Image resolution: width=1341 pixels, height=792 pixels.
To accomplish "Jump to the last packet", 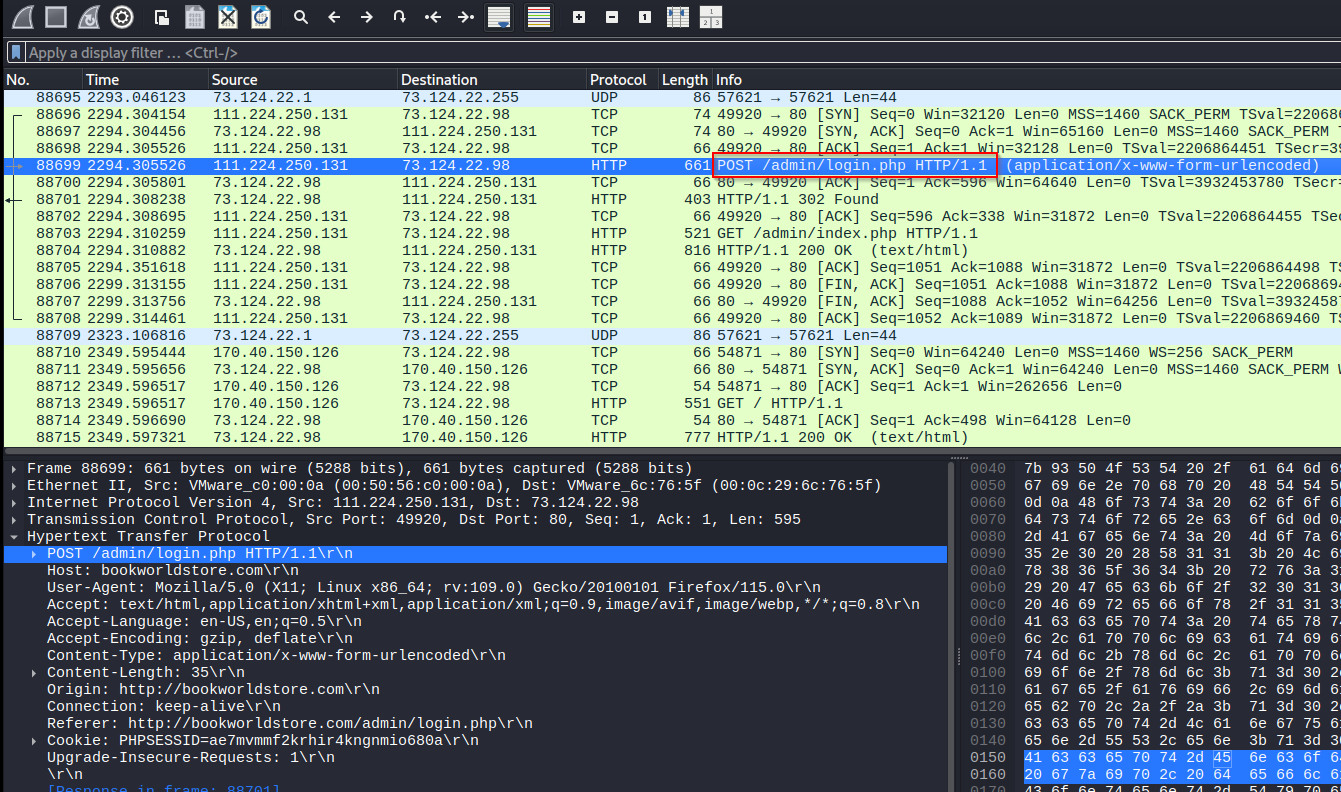I will pyautogui.click(x=466, y=17).
